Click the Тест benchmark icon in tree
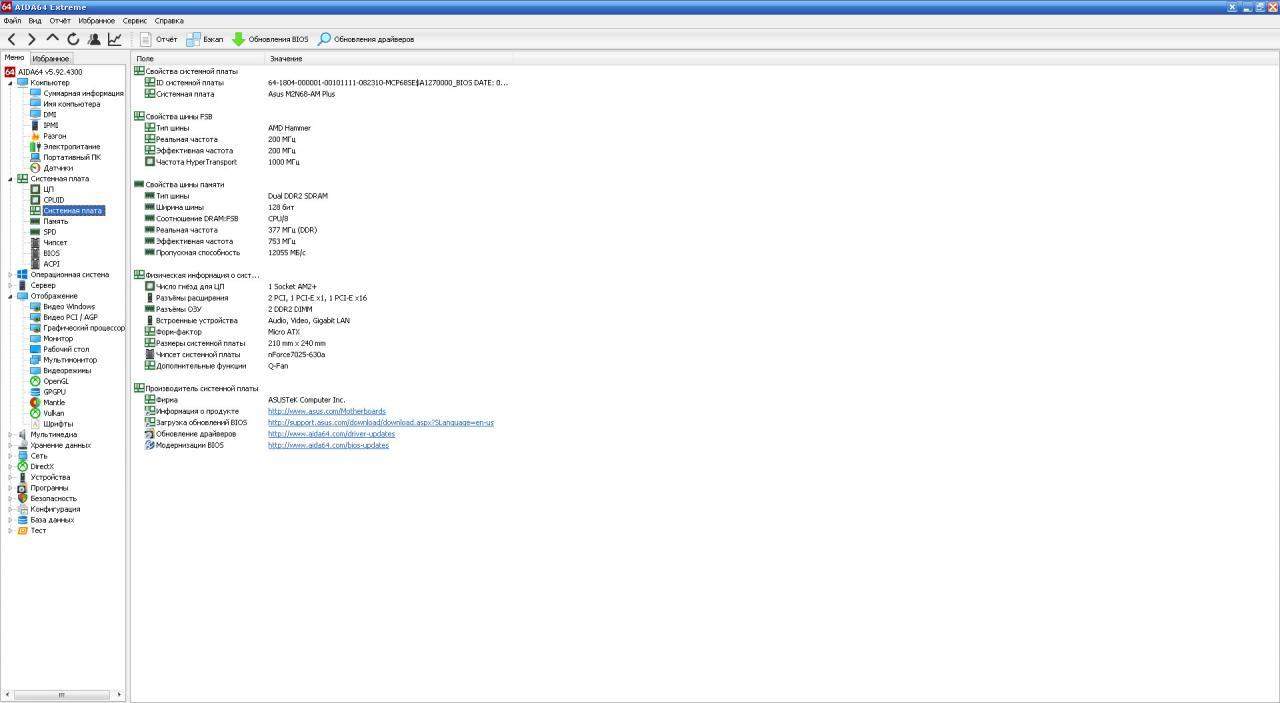 tap(22, 530)
